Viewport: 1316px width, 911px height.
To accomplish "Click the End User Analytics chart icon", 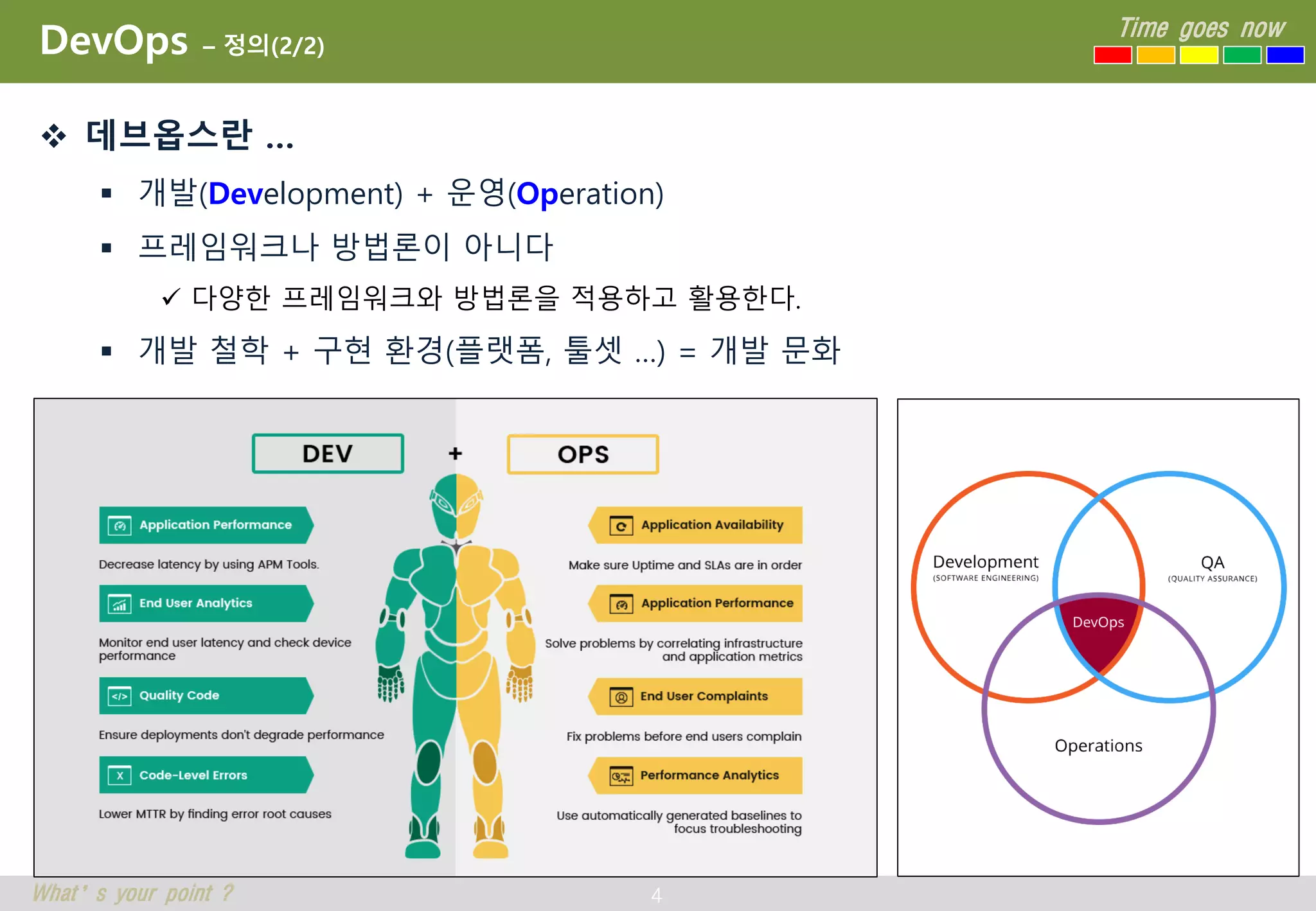I will coord(120,604).
